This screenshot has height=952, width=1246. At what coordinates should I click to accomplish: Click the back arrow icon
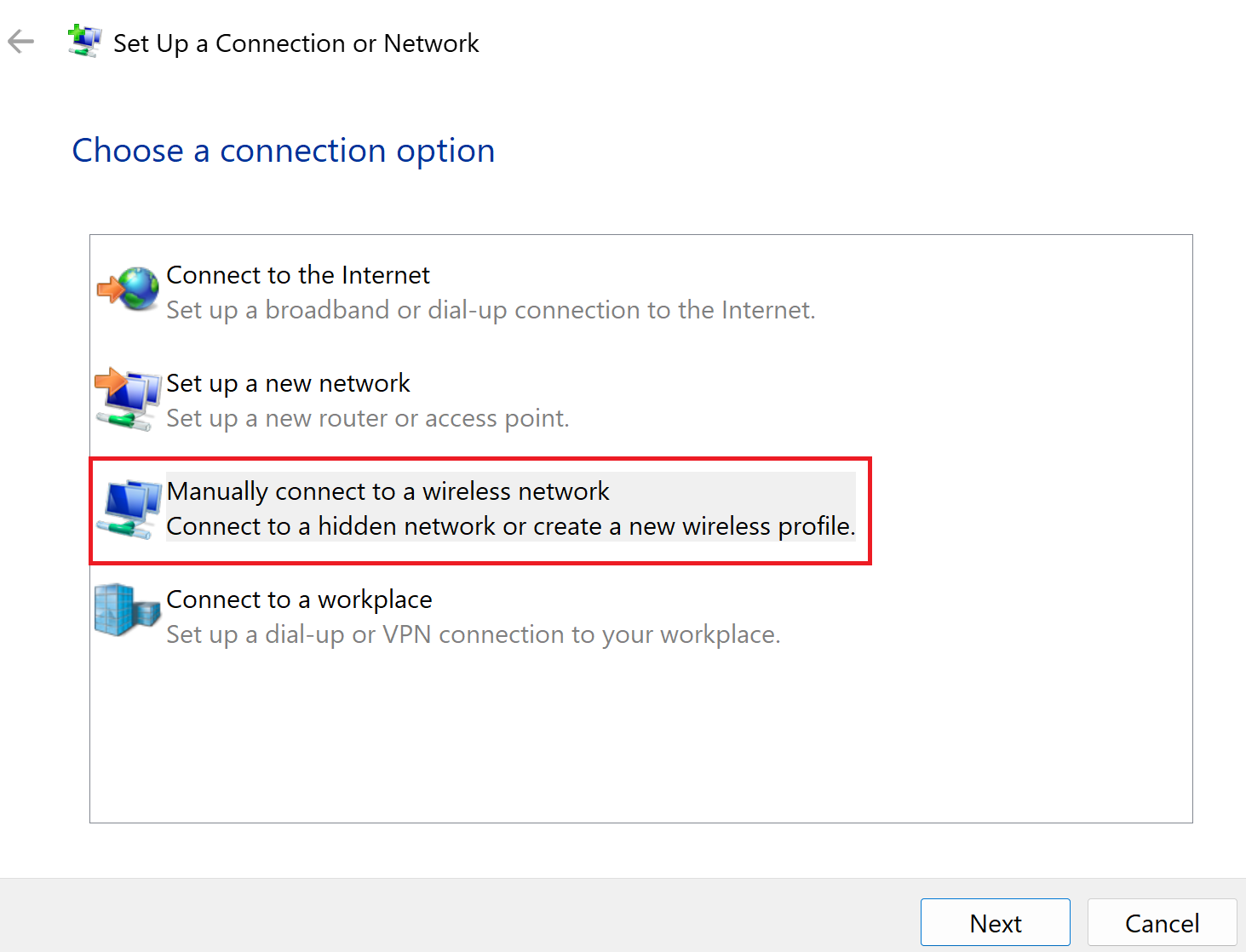click(x=21, y=42)
